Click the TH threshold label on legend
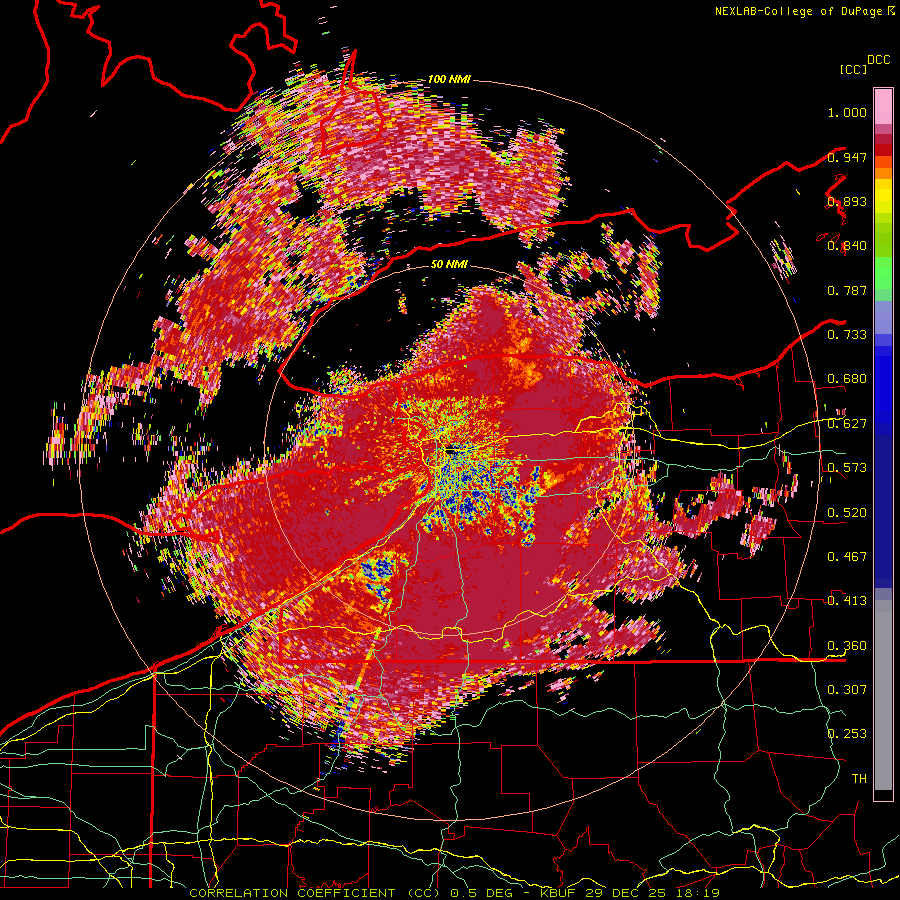 (859, 778)
